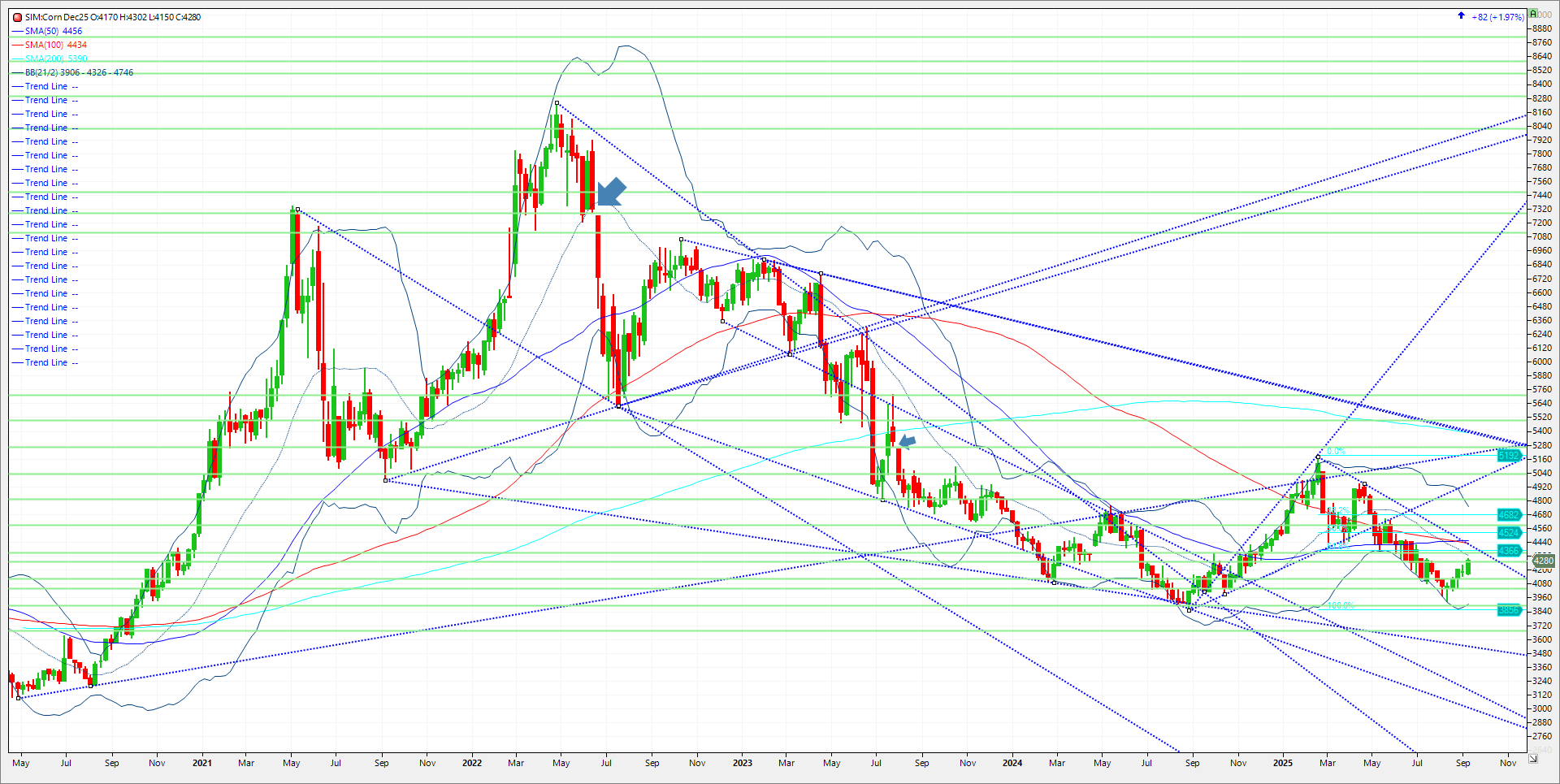1560x784 pixels.
Task: Select the cyan SMA(200) indicator line sample
Action: (17, 58)
